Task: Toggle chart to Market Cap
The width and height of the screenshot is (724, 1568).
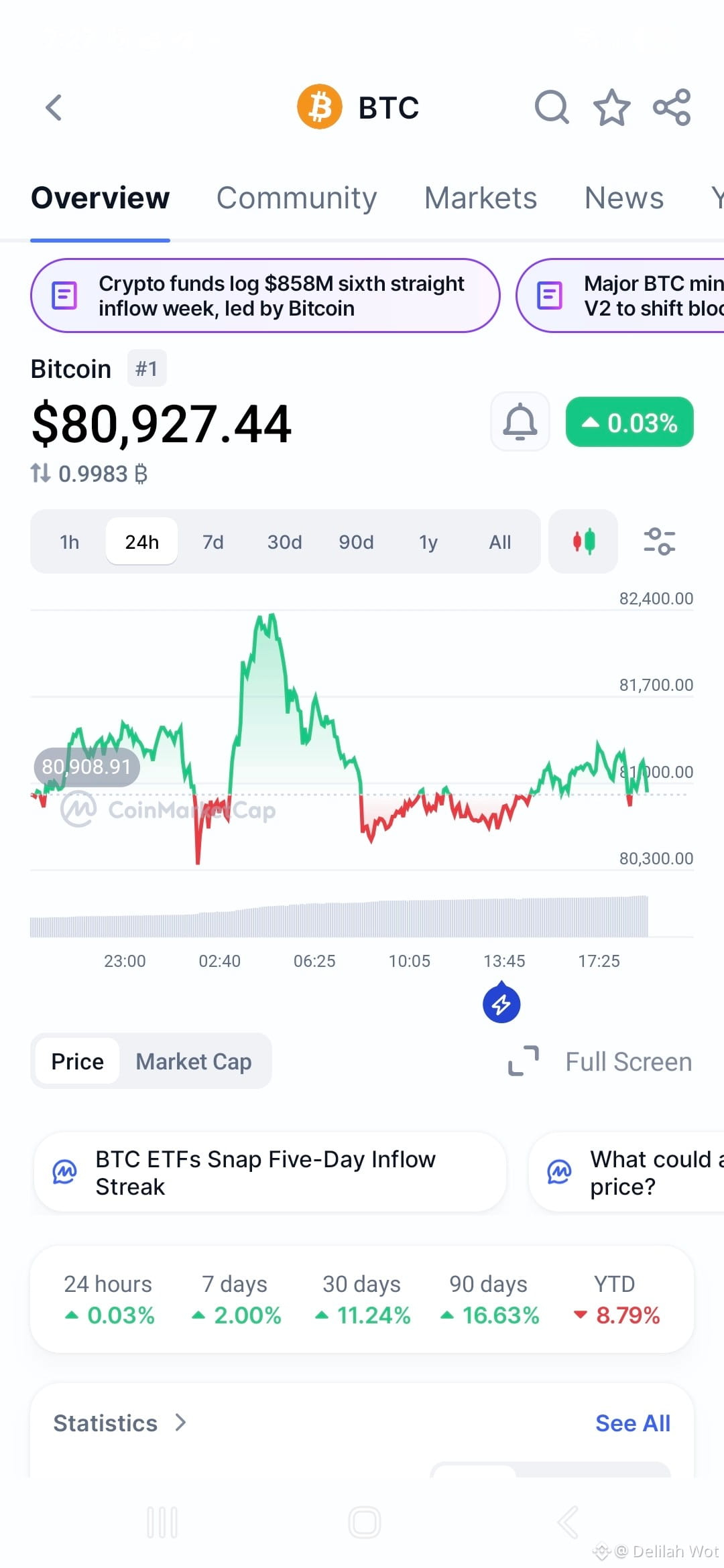Action: 194,1061
